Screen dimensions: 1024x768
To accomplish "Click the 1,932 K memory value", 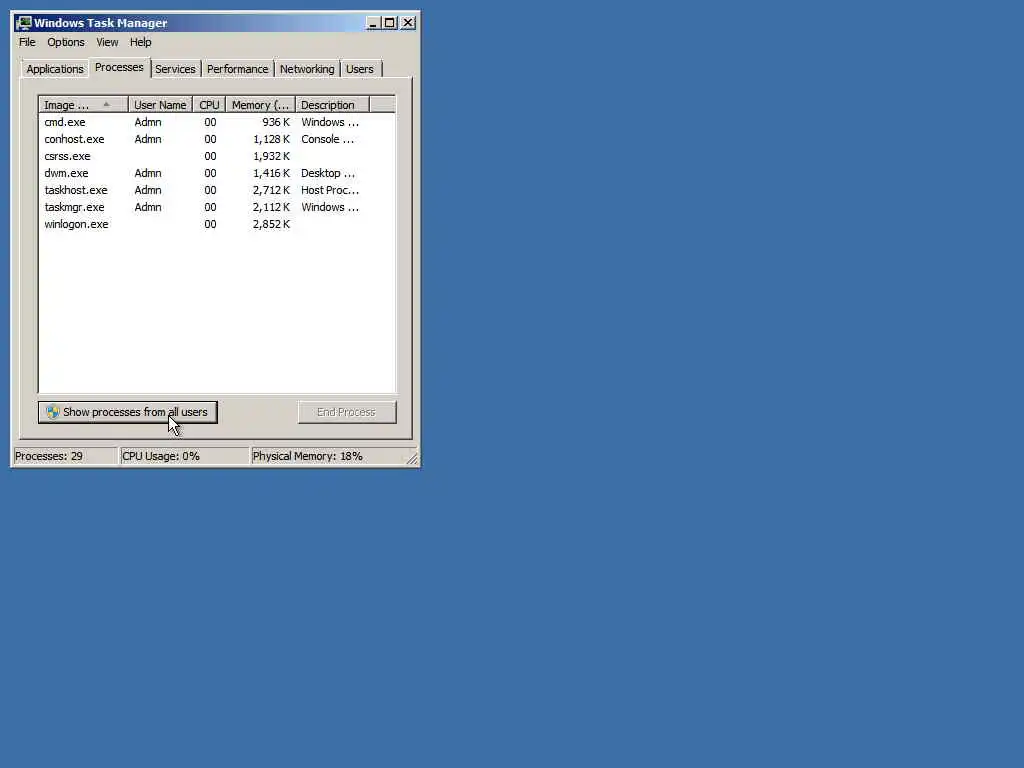I will (x=271, y=156).
